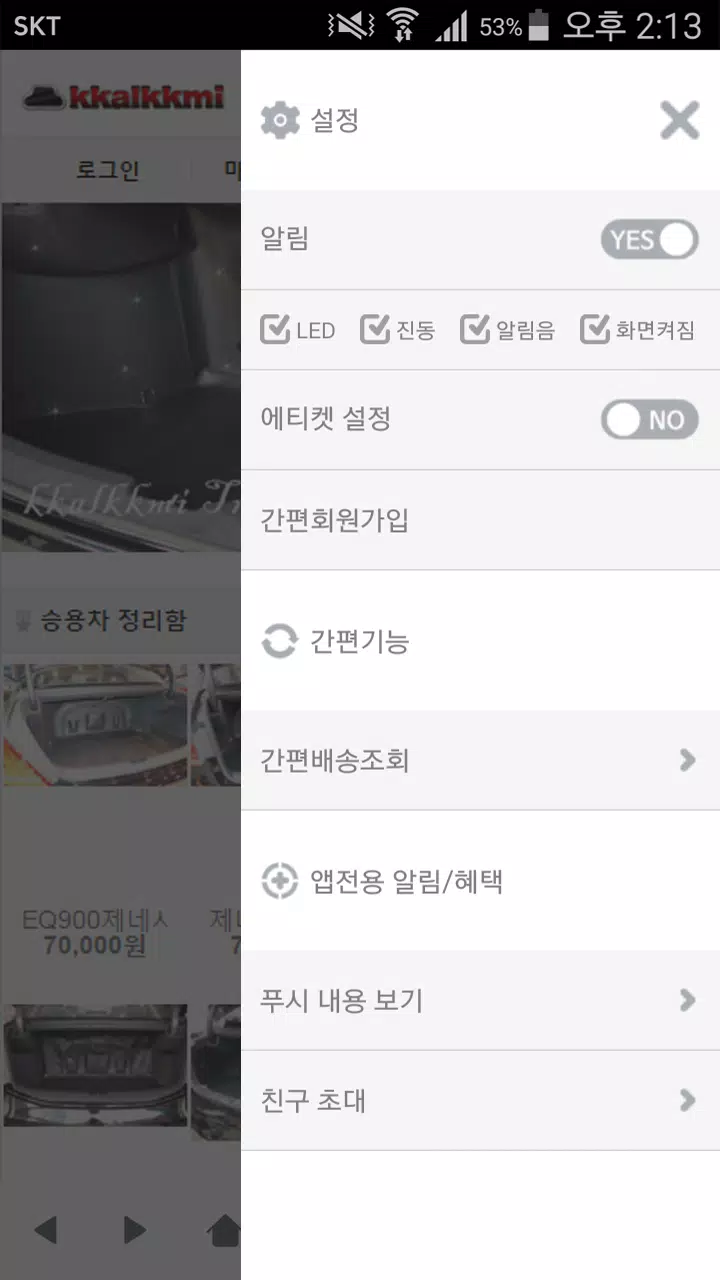The image size is (720, 1280).
Task: Open 푸시 내용 보기 chevron
Action: (687, 1001)
